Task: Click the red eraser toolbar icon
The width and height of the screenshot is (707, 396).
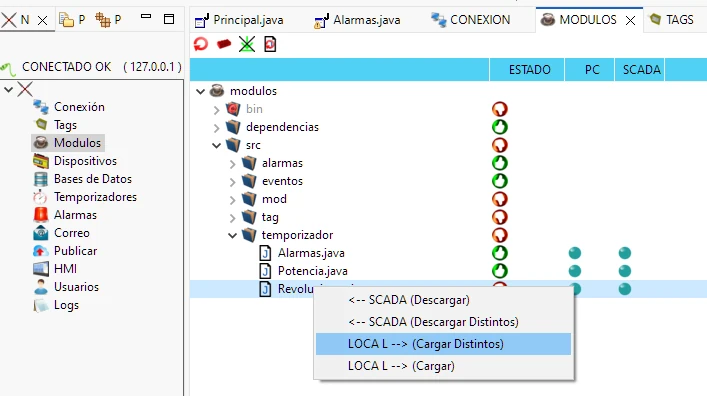Action: pyautogui.click(x=224, y=44)
